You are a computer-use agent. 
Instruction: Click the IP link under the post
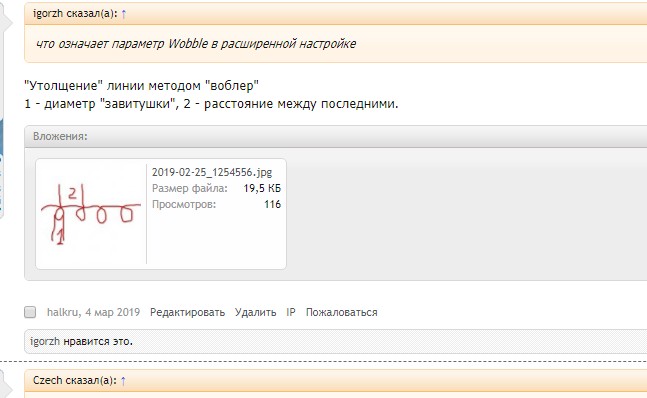[291, 312]
